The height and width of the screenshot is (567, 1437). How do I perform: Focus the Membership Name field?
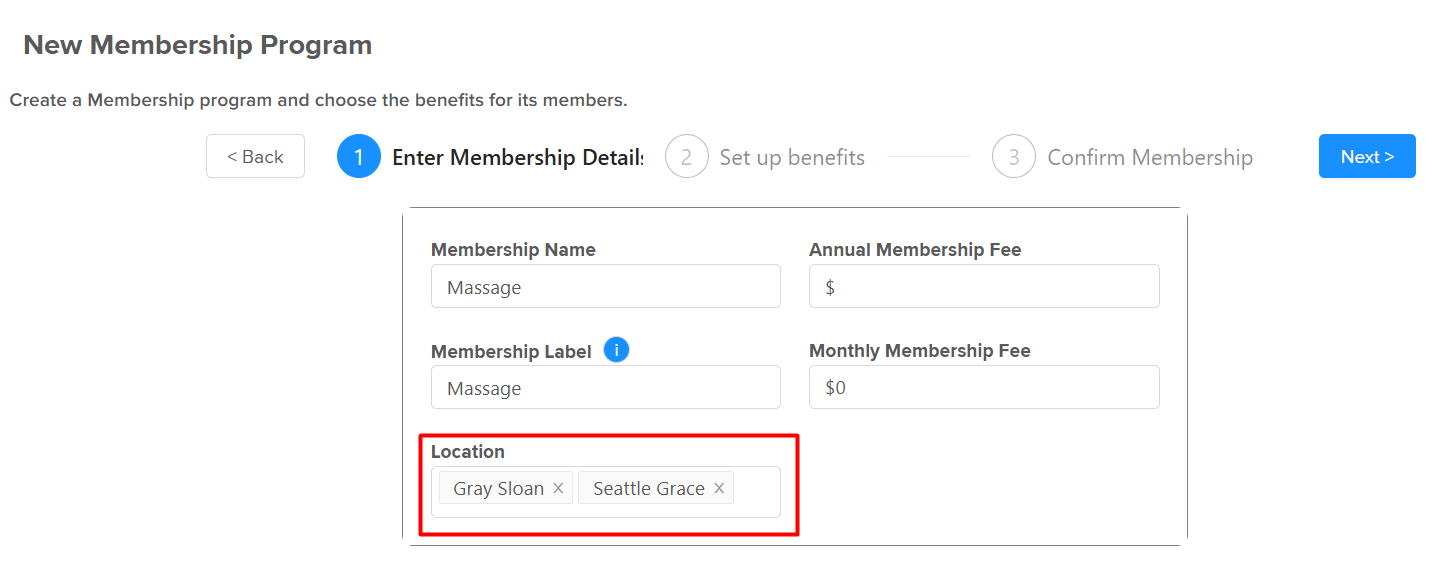(x=606, y=286)
